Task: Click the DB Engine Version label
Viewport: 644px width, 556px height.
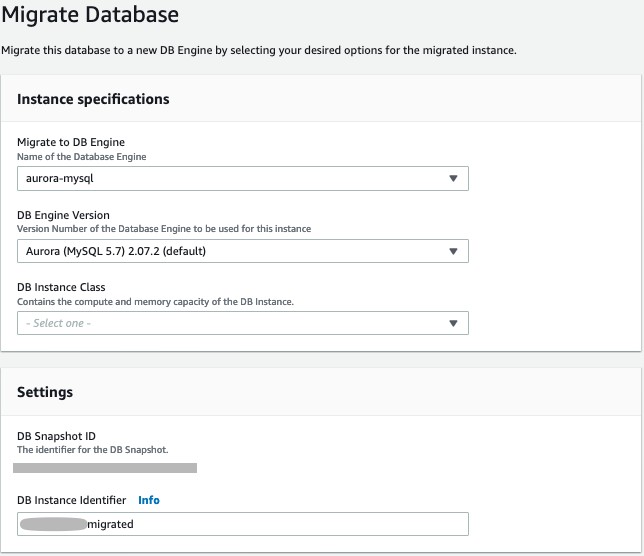Action: 63,215
